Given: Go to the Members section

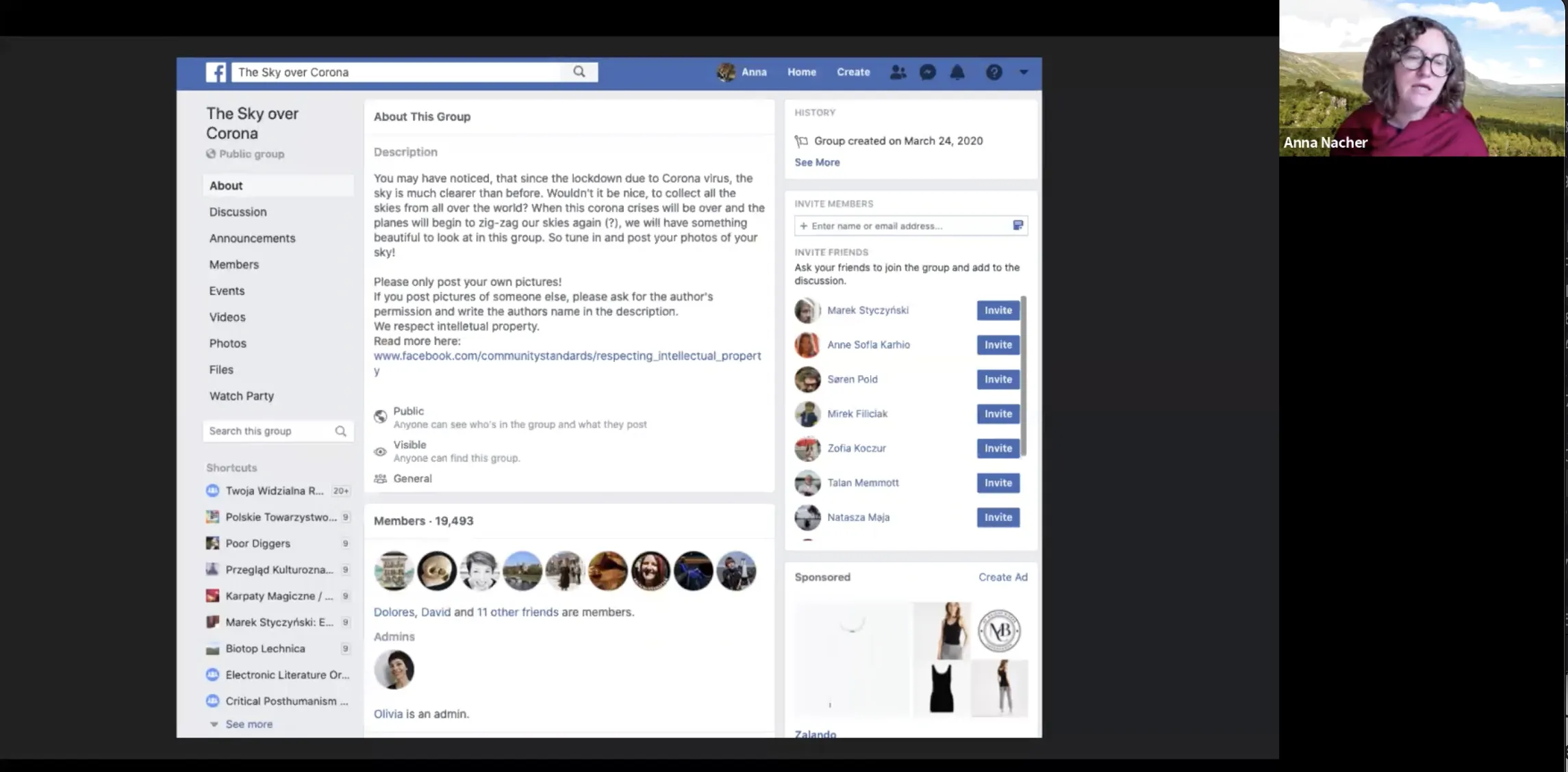Looking at the screenshot, I should (x=233, y=265).
